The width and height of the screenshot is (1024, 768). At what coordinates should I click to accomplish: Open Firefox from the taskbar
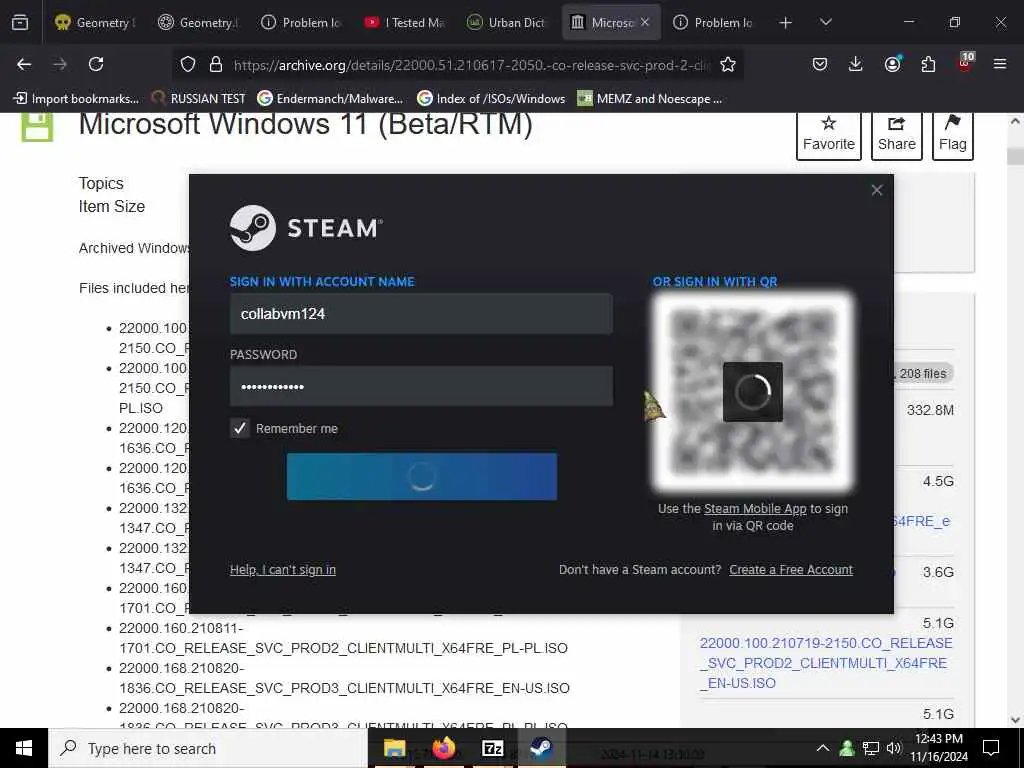pyautogui.click(x=443, y=748)
